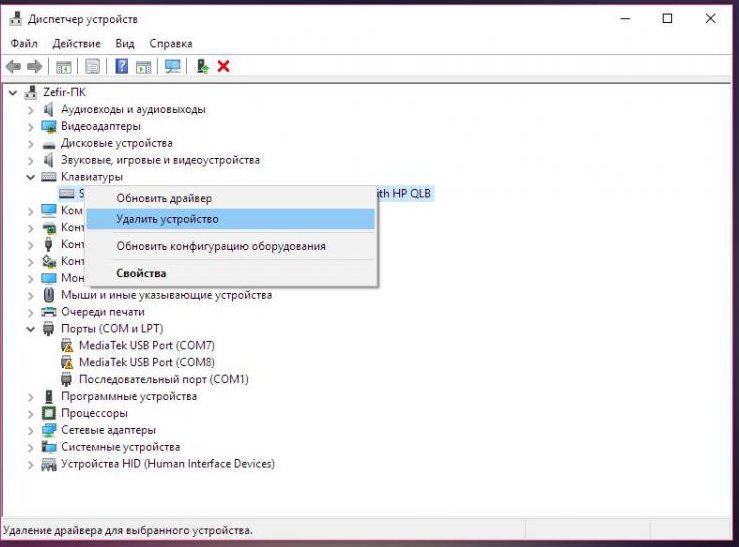Collapse the Клавиатуры category
The width and height of the screenshot is (739, 547).
[30, 177]
